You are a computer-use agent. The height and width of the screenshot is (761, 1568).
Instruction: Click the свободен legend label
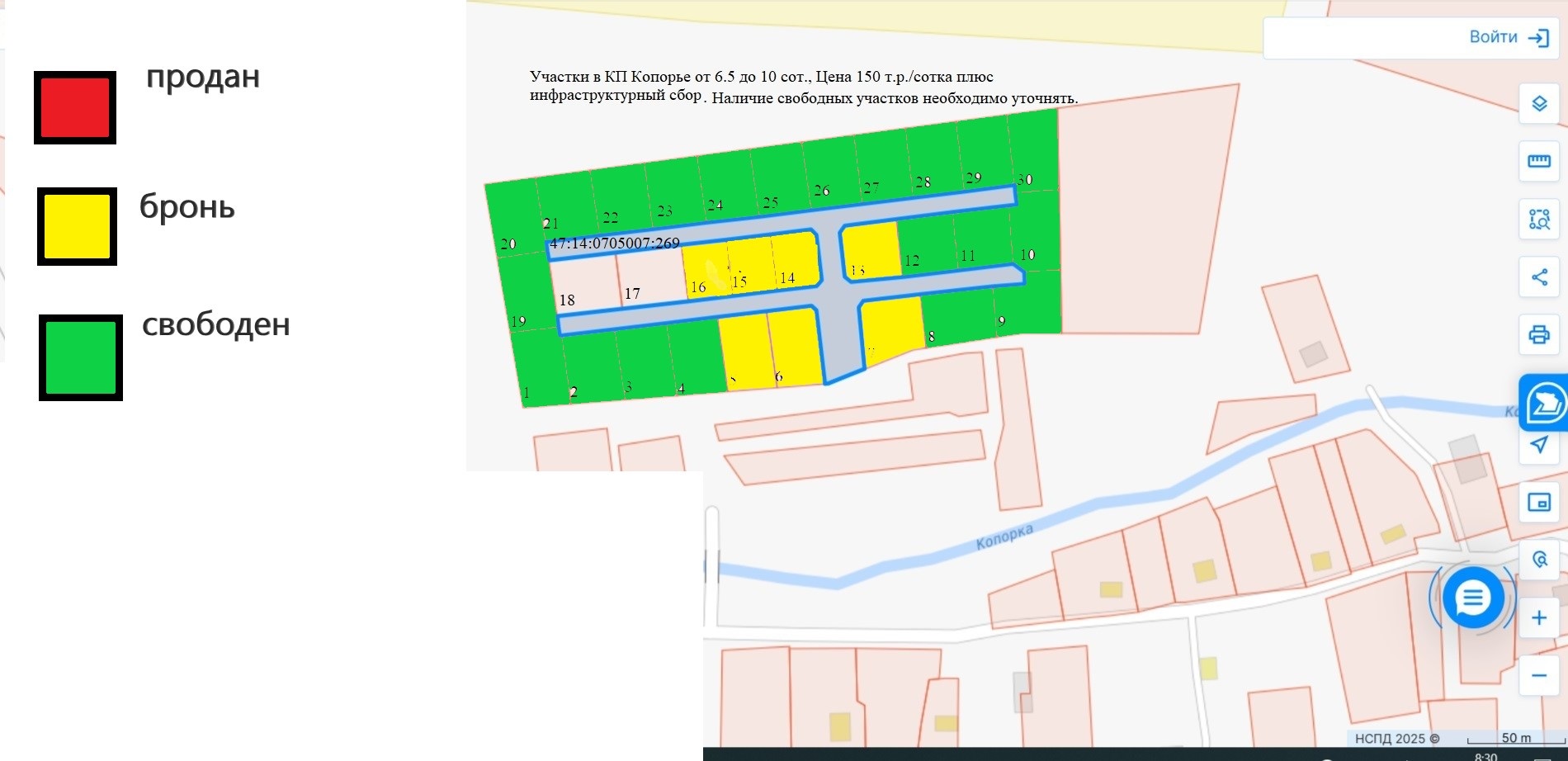pyautogui.click(x=216, y=324)
